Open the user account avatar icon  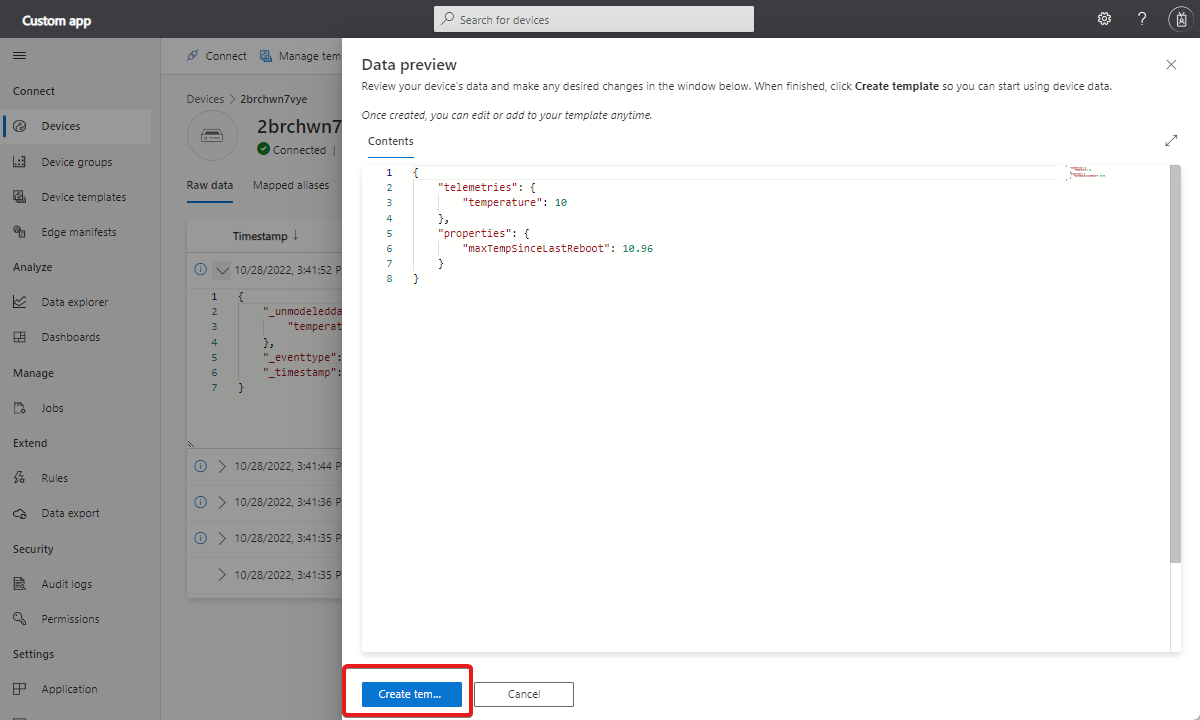pyautogui.click(x=1179, y=19)
